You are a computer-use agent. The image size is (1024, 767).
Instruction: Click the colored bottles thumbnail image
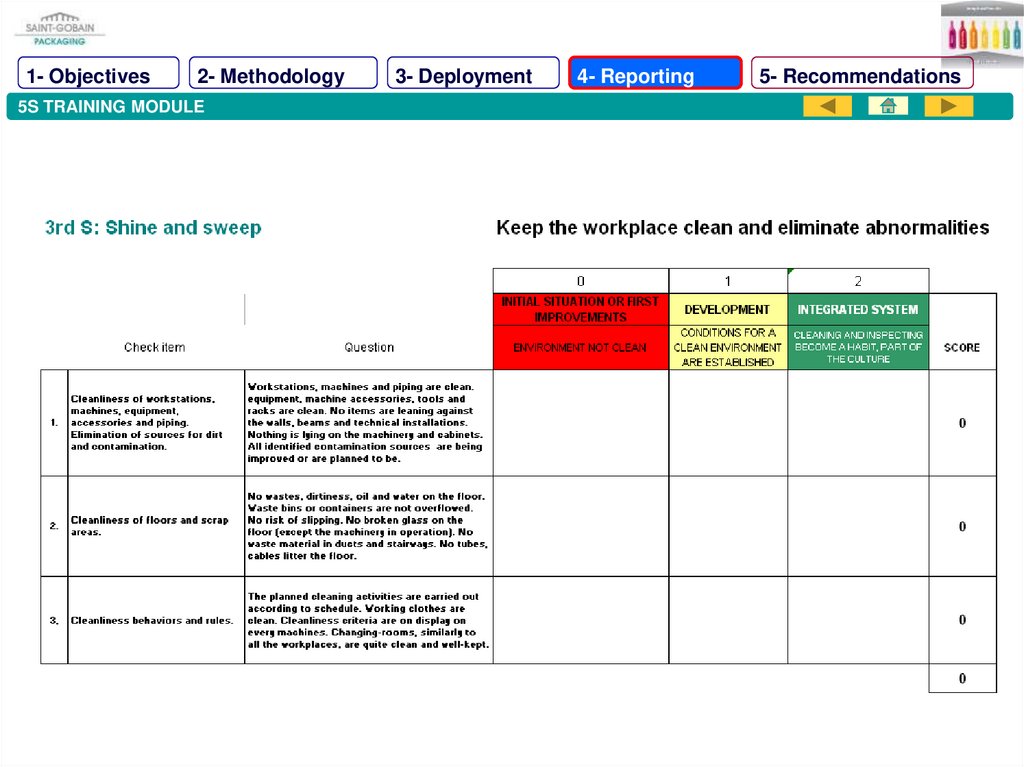click(981, 31)
